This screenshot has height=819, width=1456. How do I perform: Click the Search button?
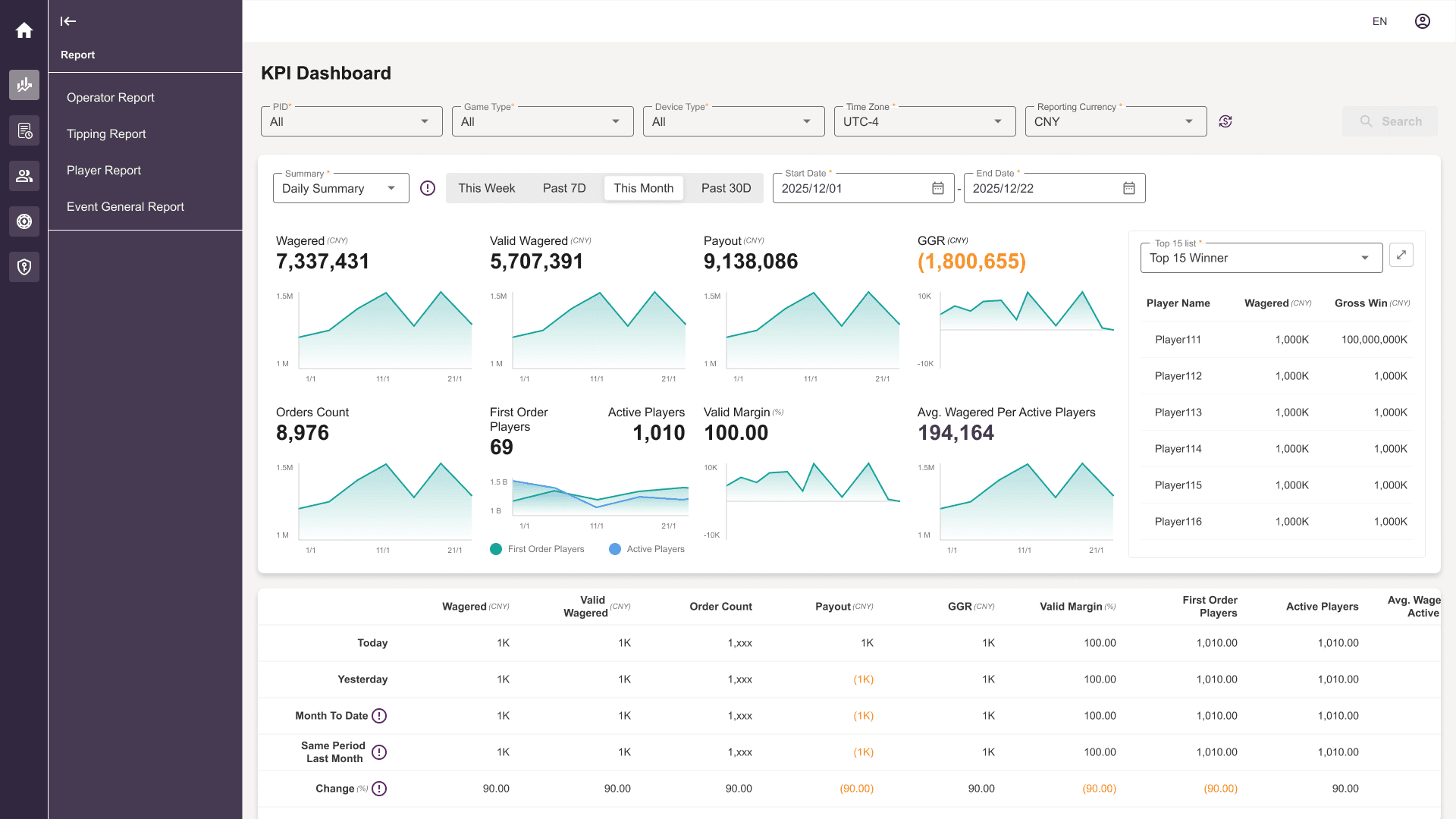[1390, 121]
